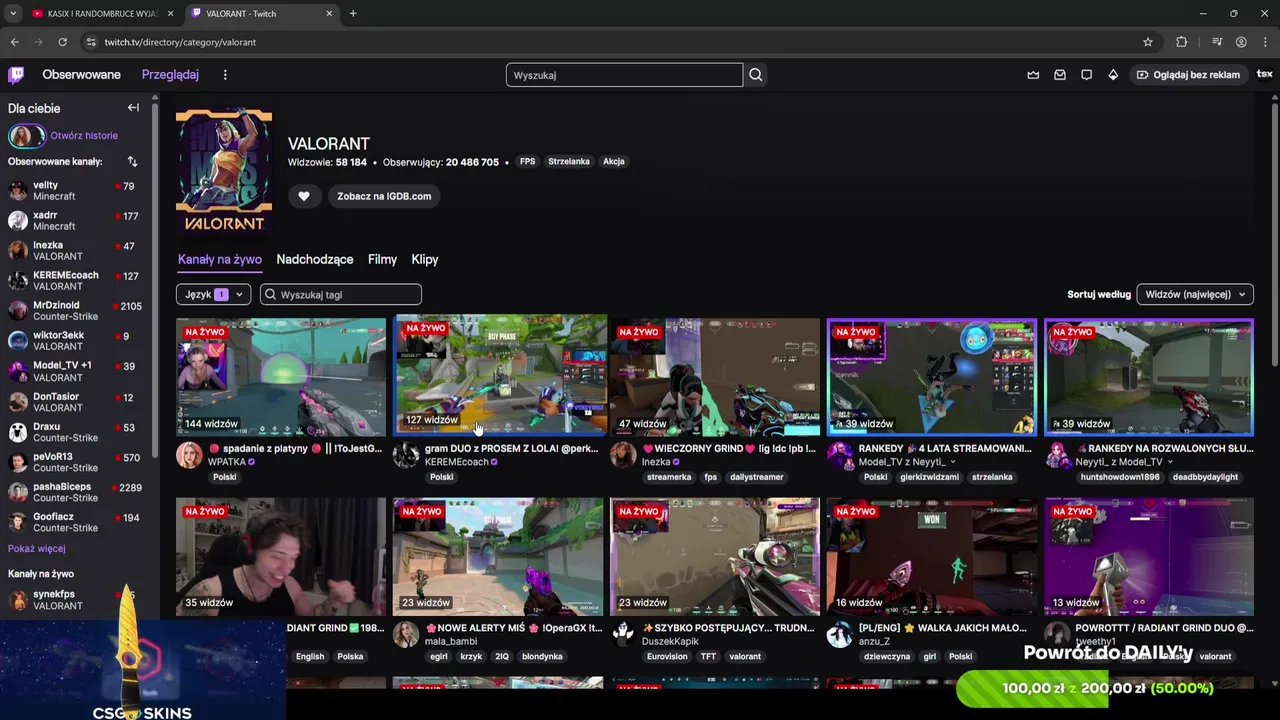Open the user avatar menu in the top right

(1264, 75)
